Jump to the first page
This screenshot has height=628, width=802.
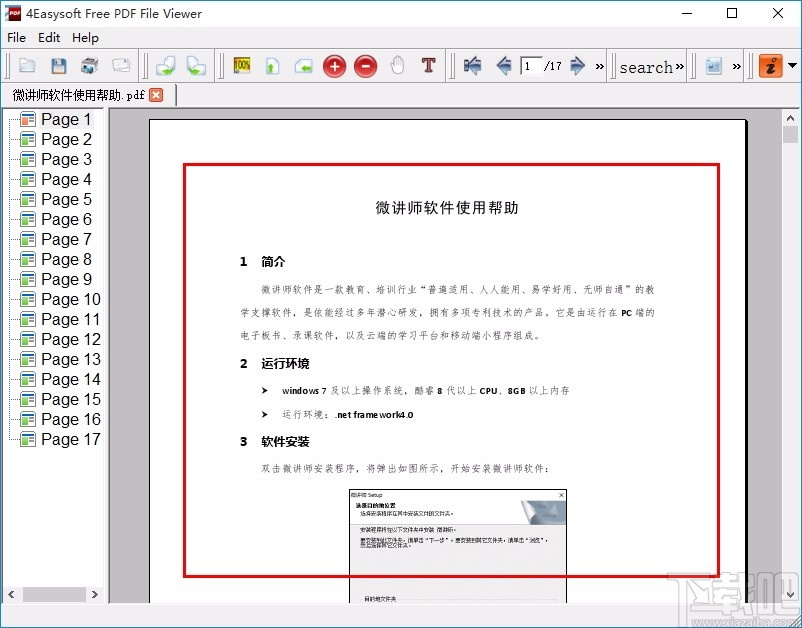click(471, 66)
